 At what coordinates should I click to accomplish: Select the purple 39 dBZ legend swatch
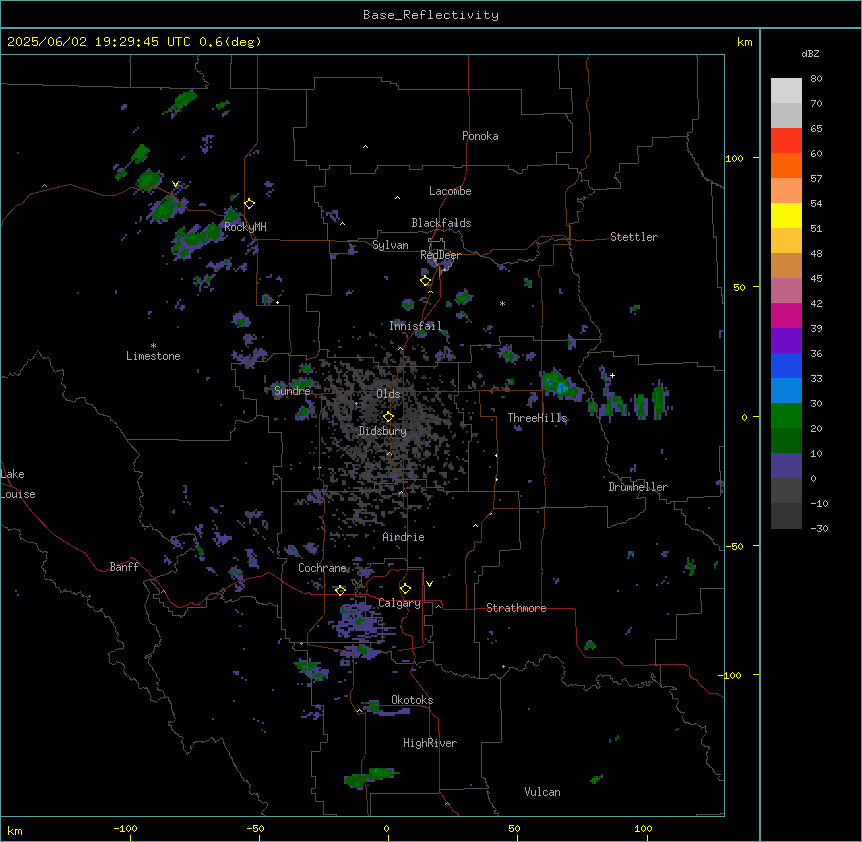point(786,341)
